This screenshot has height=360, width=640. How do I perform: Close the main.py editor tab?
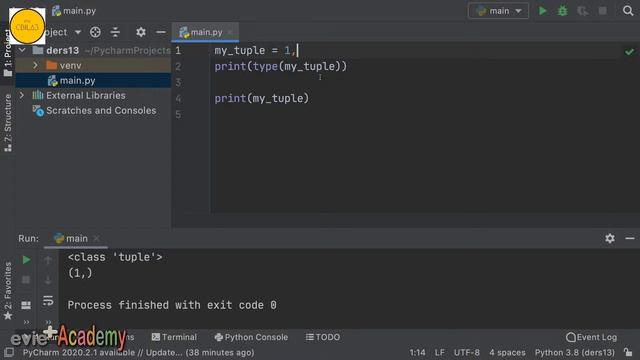point(230,32)
